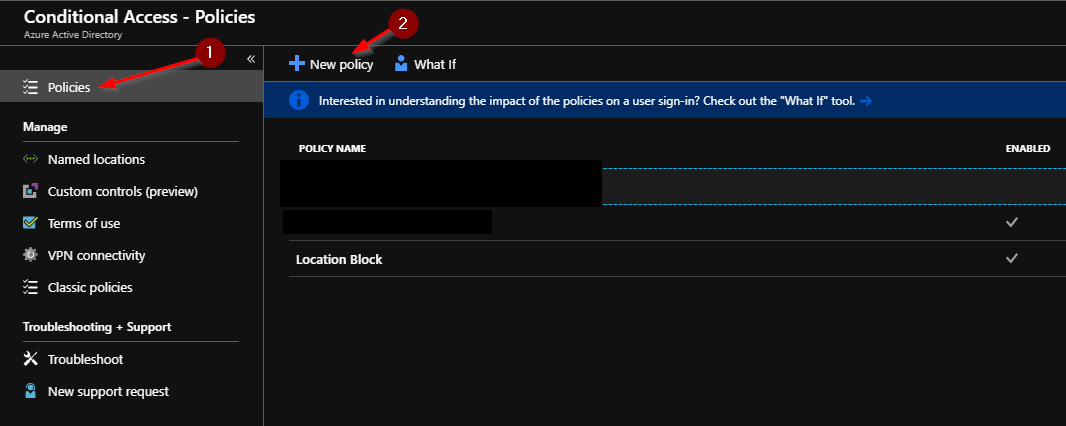
Task: Open Custom controls (preview)
Action: point(122,192)
